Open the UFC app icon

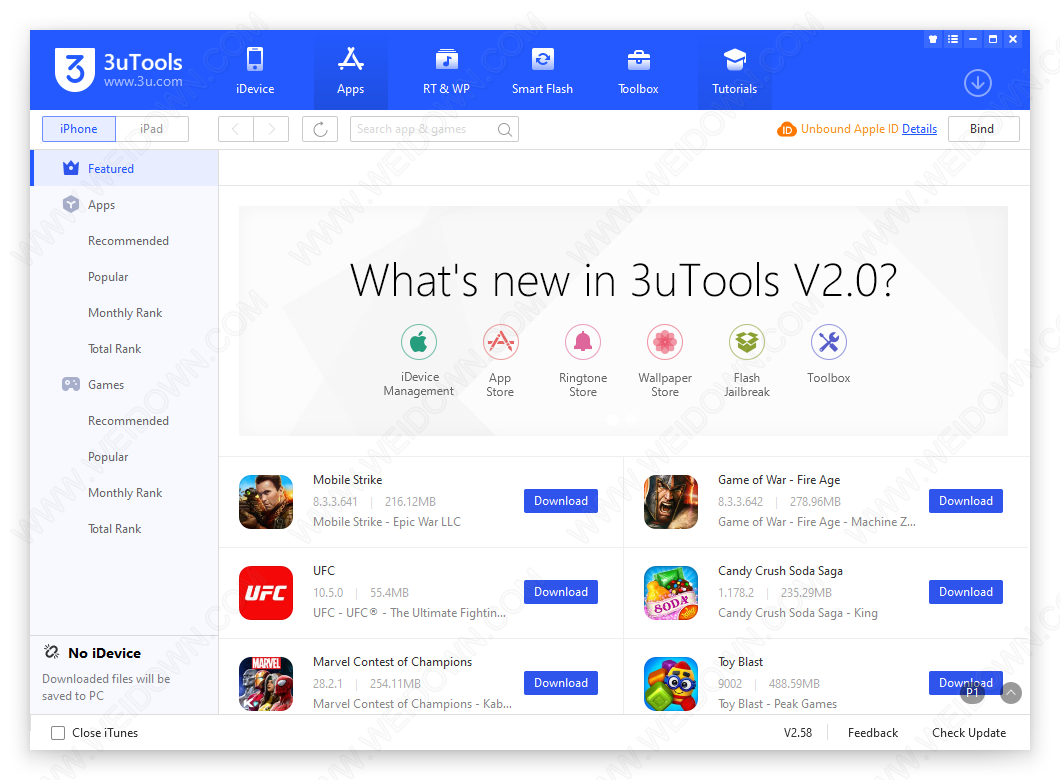[x=266, y=593]
